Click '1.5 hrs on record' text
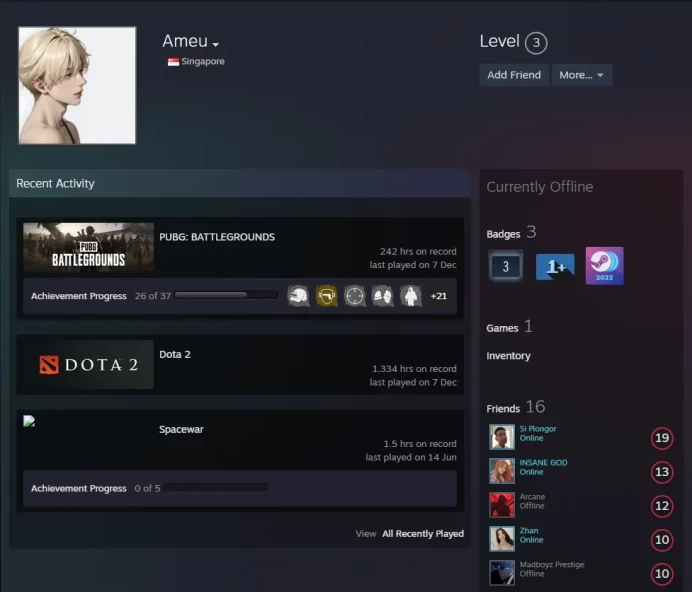 (420, 444)
